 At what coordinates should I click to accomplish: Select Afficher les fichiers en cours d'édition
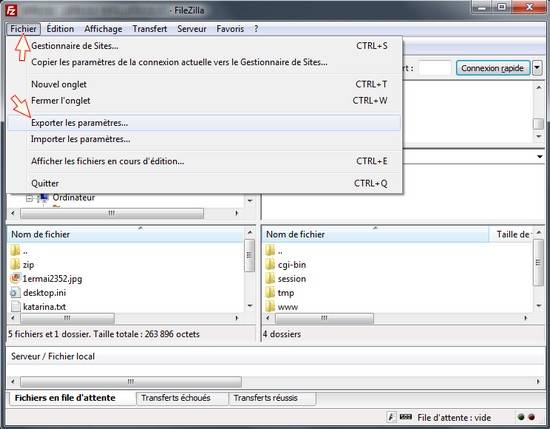pos(204,161)
